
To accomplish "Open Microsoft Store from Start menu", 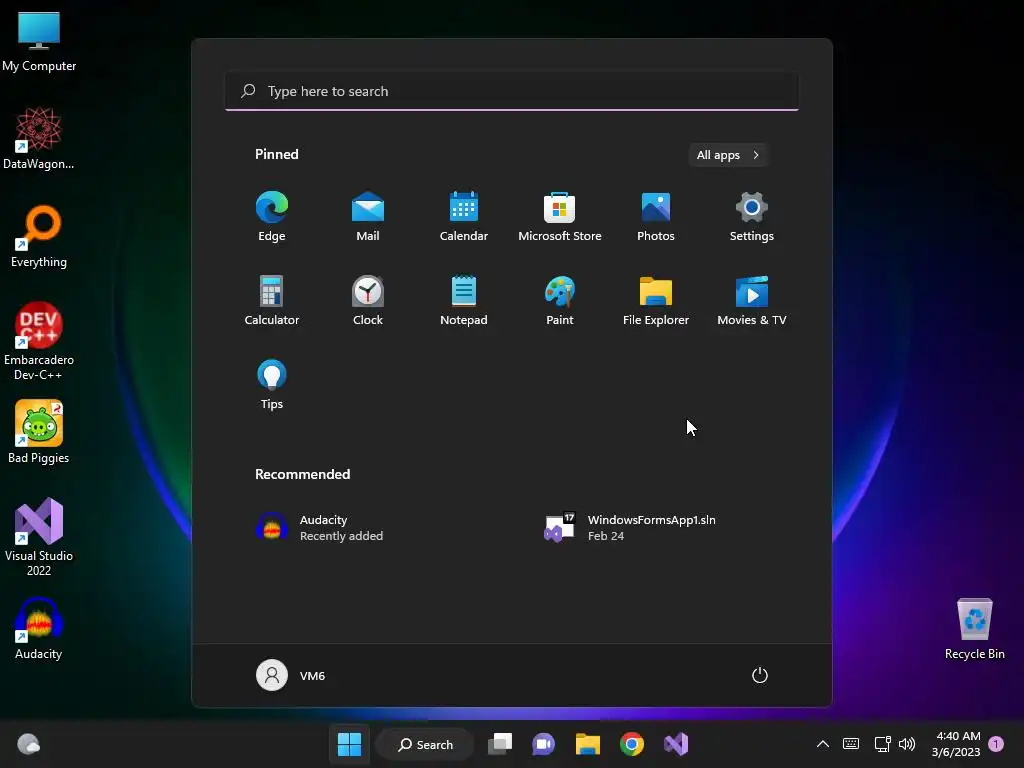I will tap(560, 217).
